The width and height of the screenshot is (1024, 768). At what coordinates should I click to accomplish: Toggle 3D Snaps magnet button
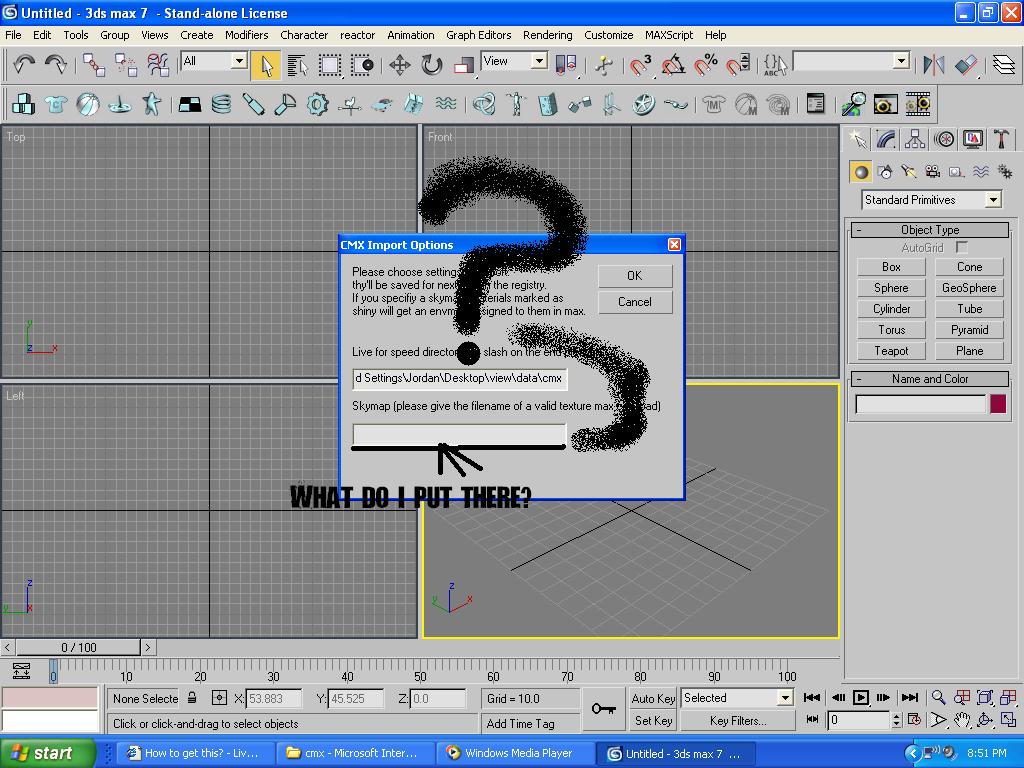point(640,65)
